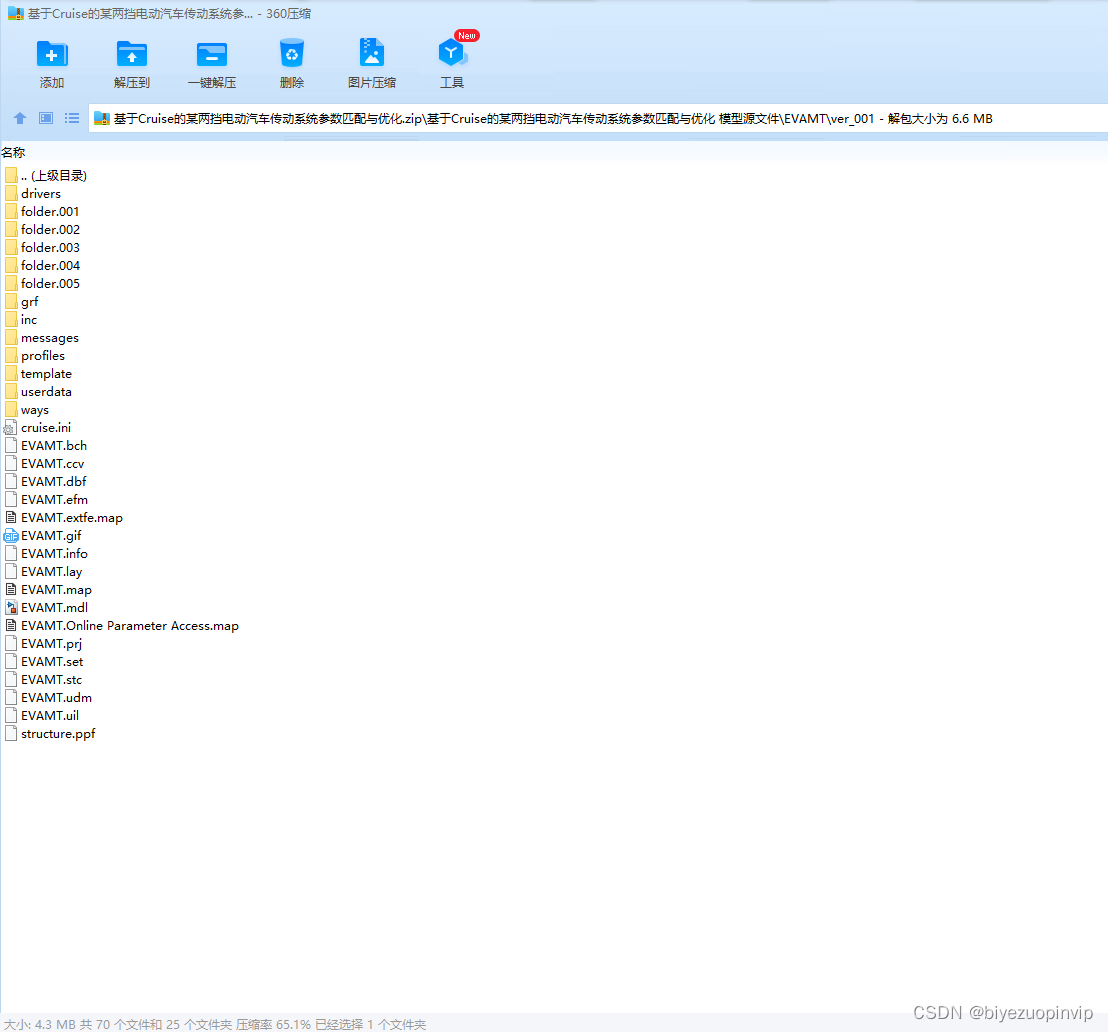Image resolution: width=1108 pixels, height=1032 pixels.
Task: Click the 一键解压 (one-click extract) icon
Action: tap(211, 54)
